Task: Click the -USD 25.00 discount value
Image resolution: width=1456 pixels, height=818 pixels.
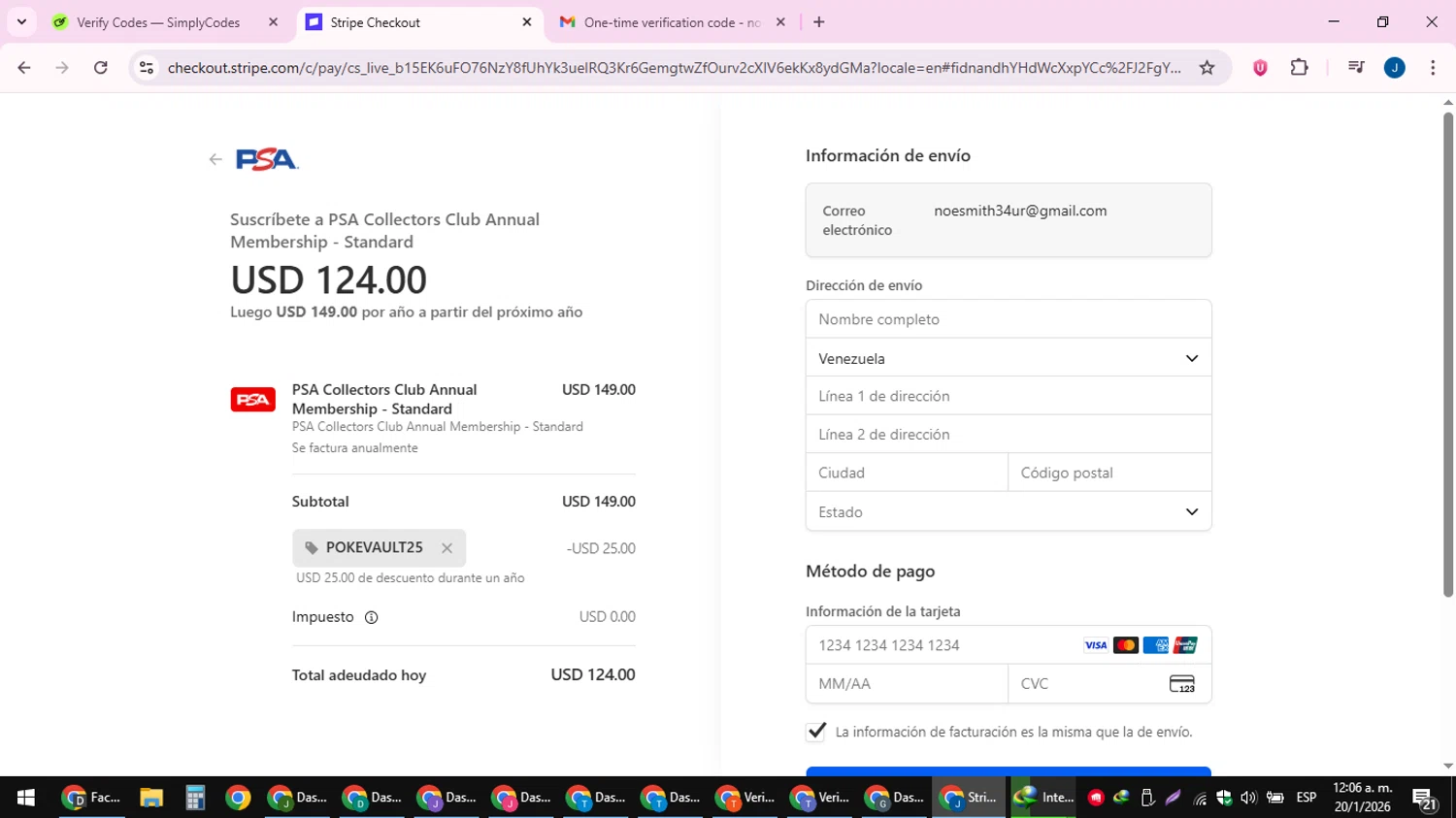Action: click(x=601, y=548)
